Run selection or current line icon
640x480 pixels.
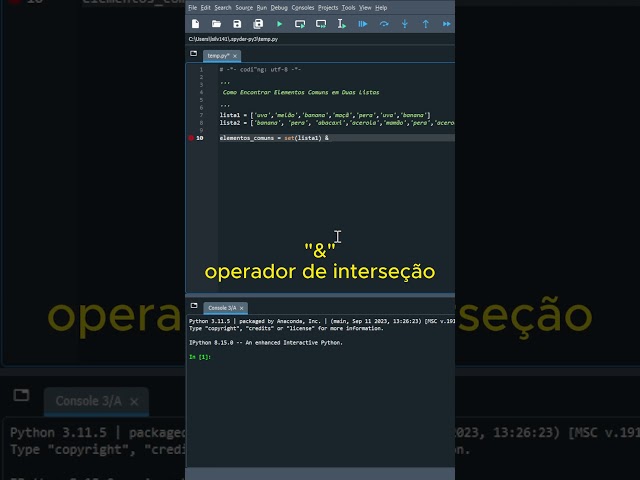pyautogui.click(x=342, y=24)
